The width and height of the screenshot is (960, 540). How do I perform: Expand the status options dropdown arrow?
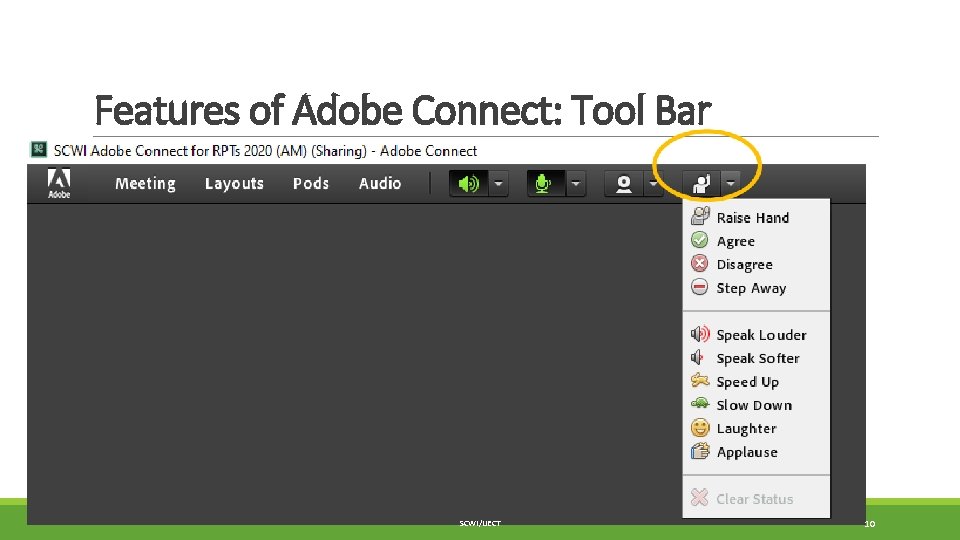[730, 184]
